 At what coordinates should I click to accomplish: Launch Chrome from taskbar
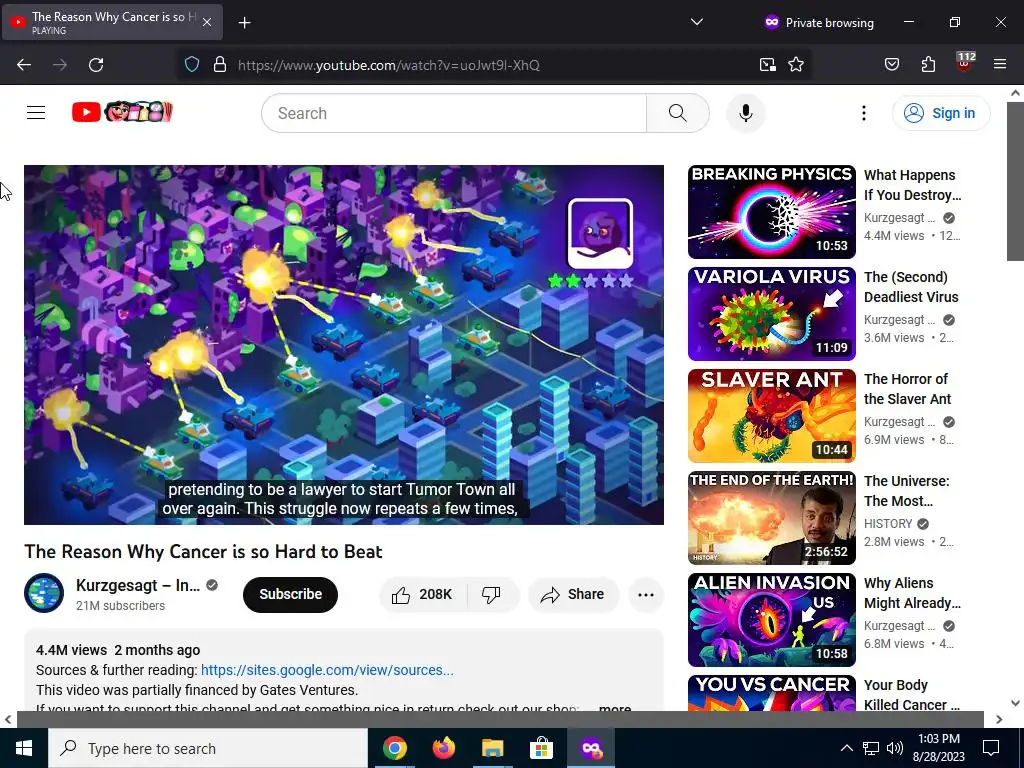pos(394,748)
